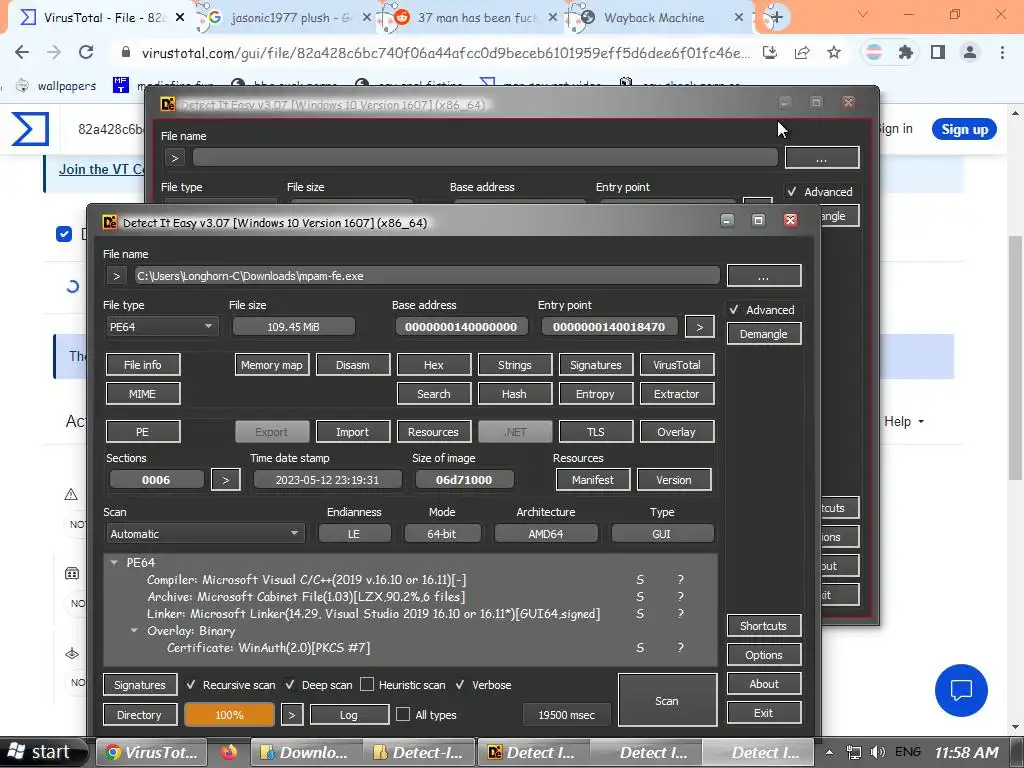This screenshot has width=1024, height=768.
Task: Toggle Verbose checkbox
Action: tap(460, 684)
